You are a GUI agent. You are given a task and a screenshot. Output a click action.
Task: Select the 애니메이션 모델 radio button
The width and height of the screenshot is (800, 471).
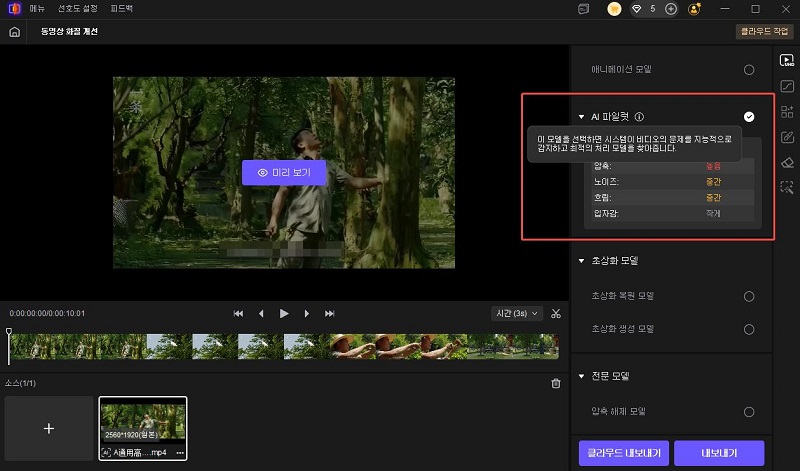click(x=748, y=70)
